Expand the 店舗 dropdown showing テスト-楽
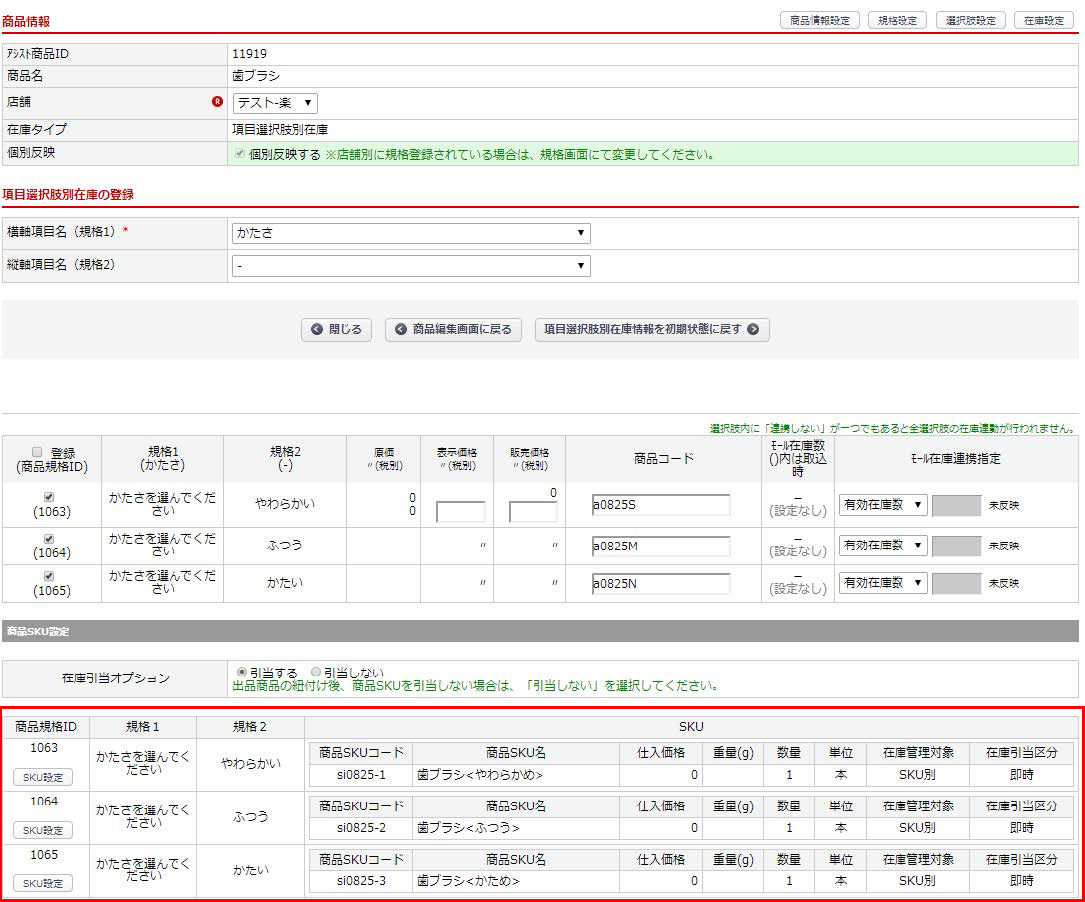 (x=275, y=103)
